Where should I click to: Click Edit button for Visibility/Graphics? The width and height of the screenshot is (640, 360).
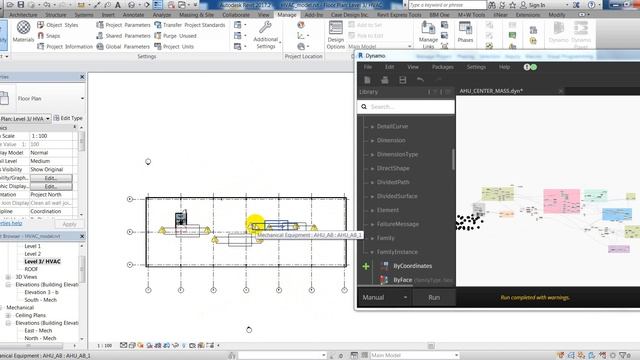point(51,178)
